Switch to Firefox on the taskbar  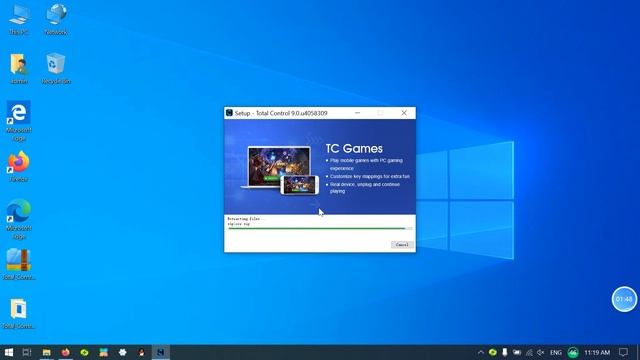coord(65,352)
